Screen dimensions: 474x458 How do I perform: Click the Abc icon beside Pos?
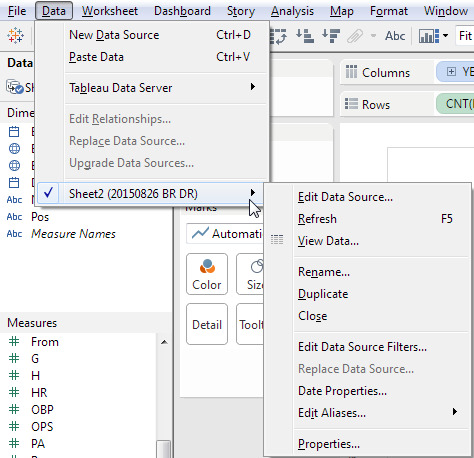(14, 217)
